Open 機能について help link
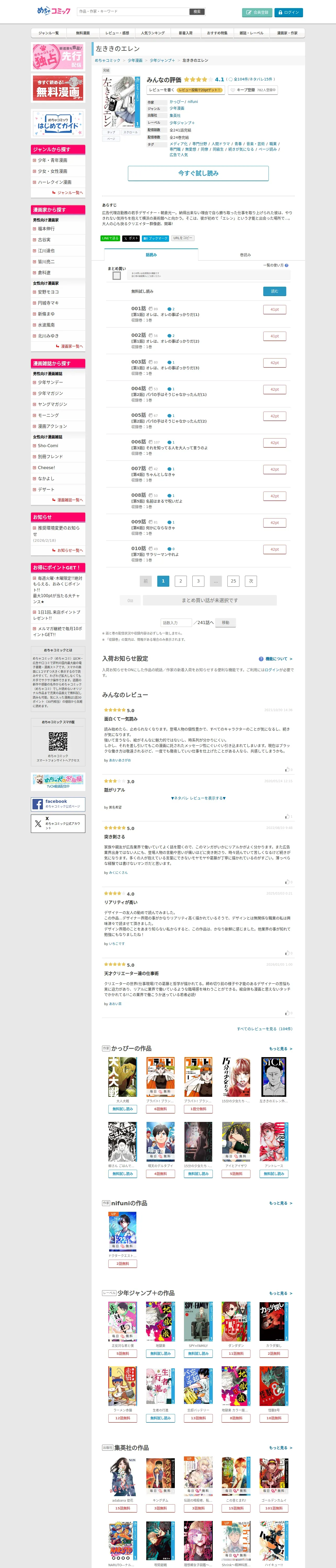 276,659
